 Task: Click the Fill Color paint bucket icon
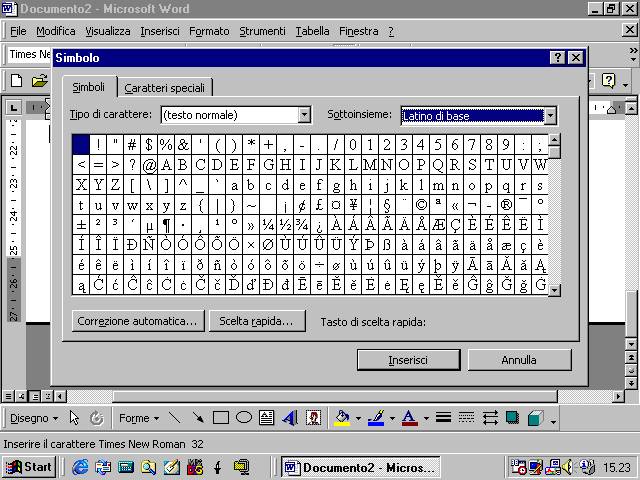[x=342, y=418]
